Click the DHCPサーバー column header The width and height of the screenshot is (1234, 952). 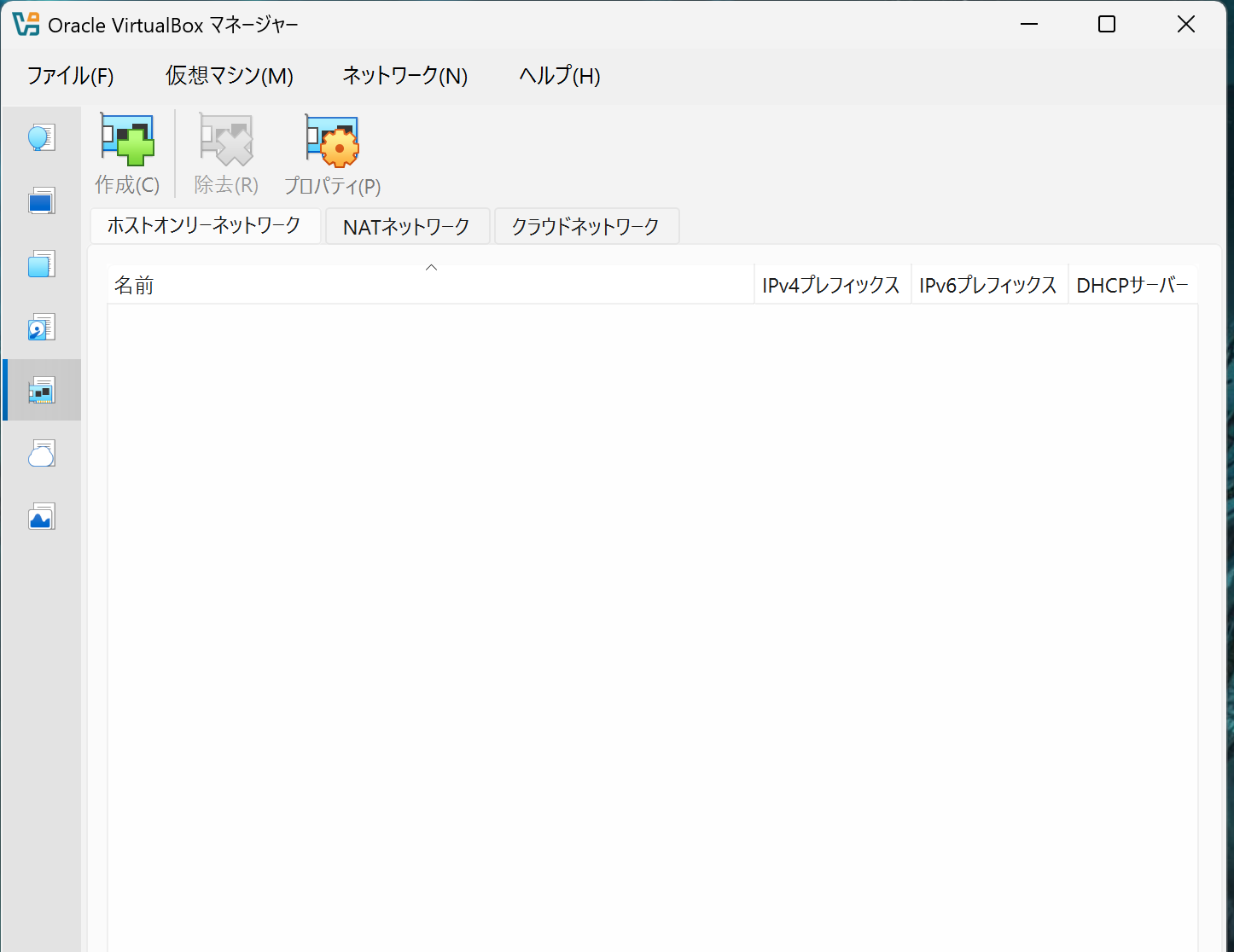pyautogui.click(x=1133, y=285)
